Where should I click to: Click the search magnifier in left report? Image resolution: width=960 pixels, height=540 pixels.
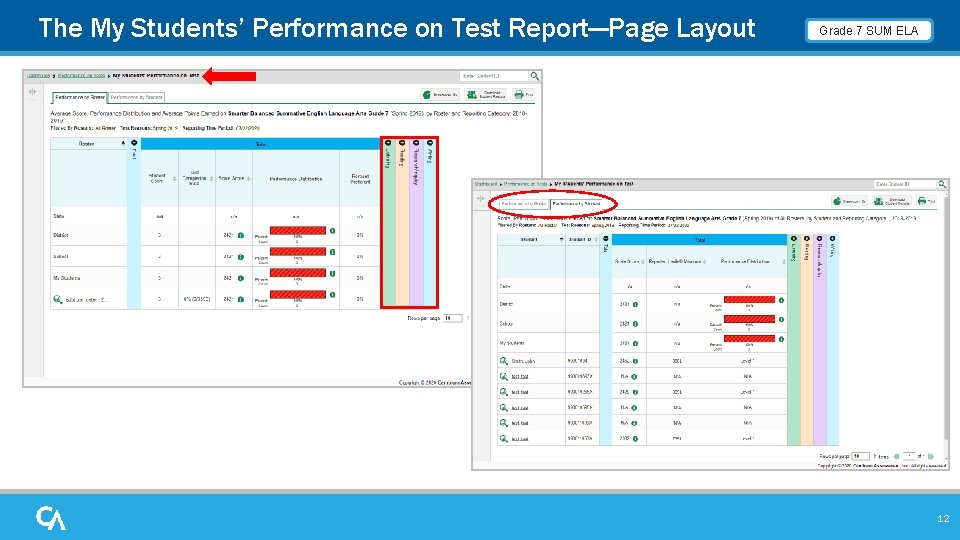(x=534, y=76)
